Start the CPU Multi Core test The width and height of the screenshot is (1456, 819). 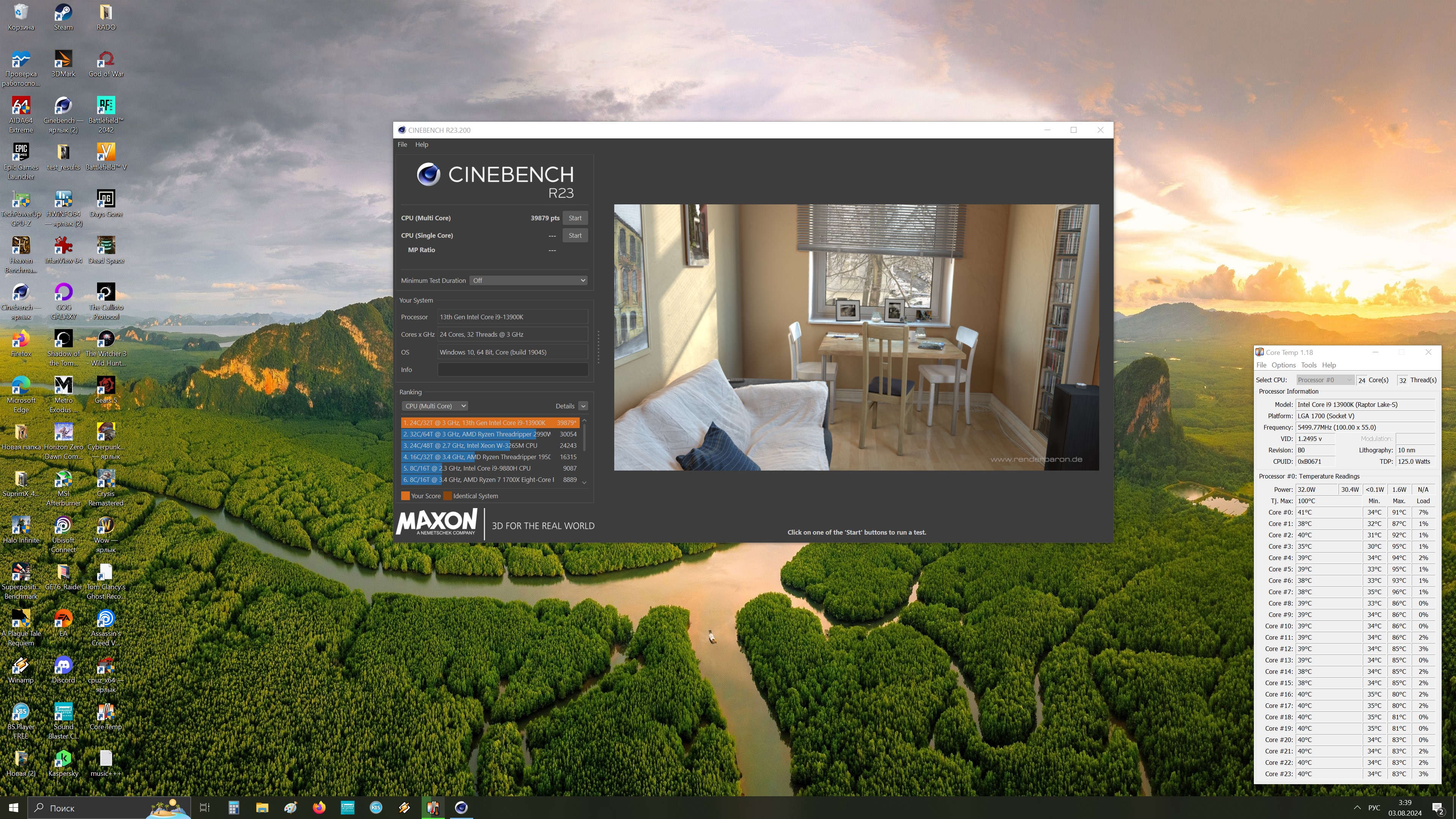click(x=575, y=218)
